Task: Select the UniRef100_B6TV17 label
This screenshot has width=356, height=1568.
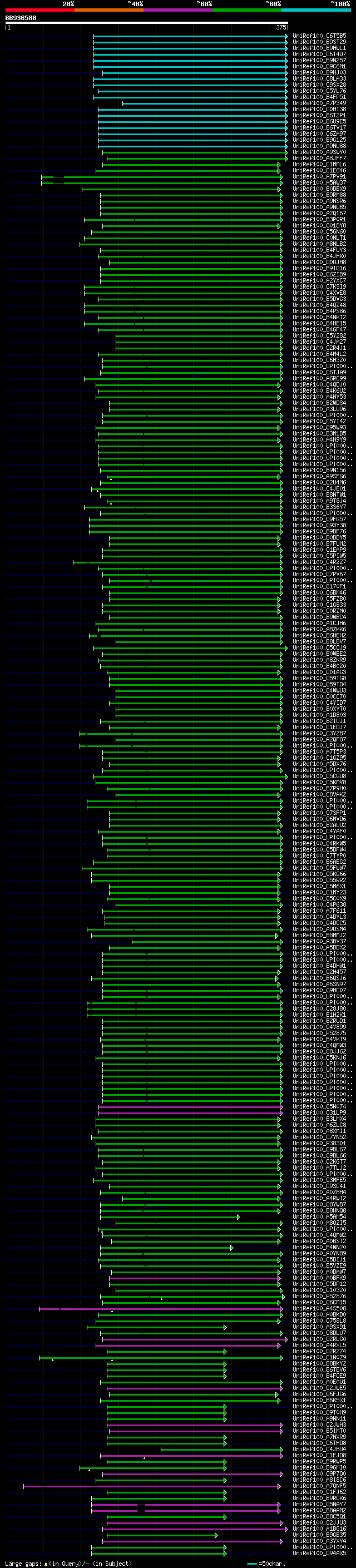Action: coord(319,128)
